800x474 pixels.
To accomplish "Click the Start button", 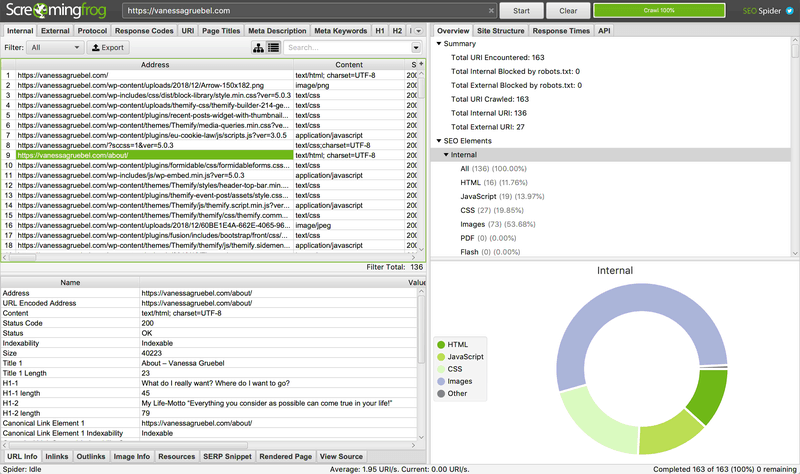I will point(521,11).
